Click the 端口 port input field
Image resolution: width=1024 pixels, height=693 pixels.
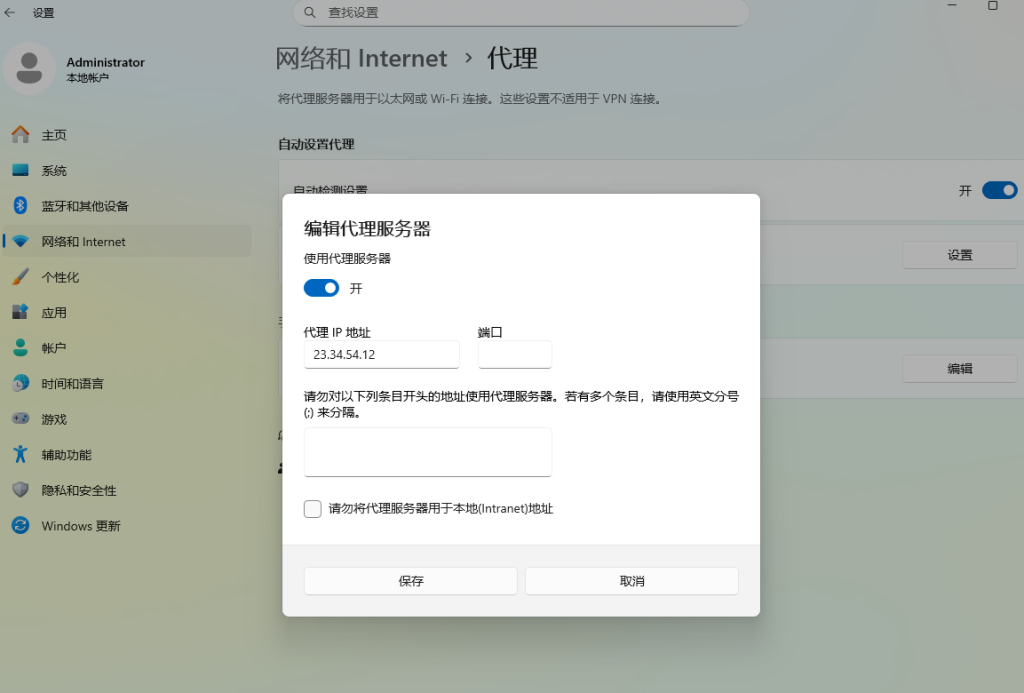[514, 355]
